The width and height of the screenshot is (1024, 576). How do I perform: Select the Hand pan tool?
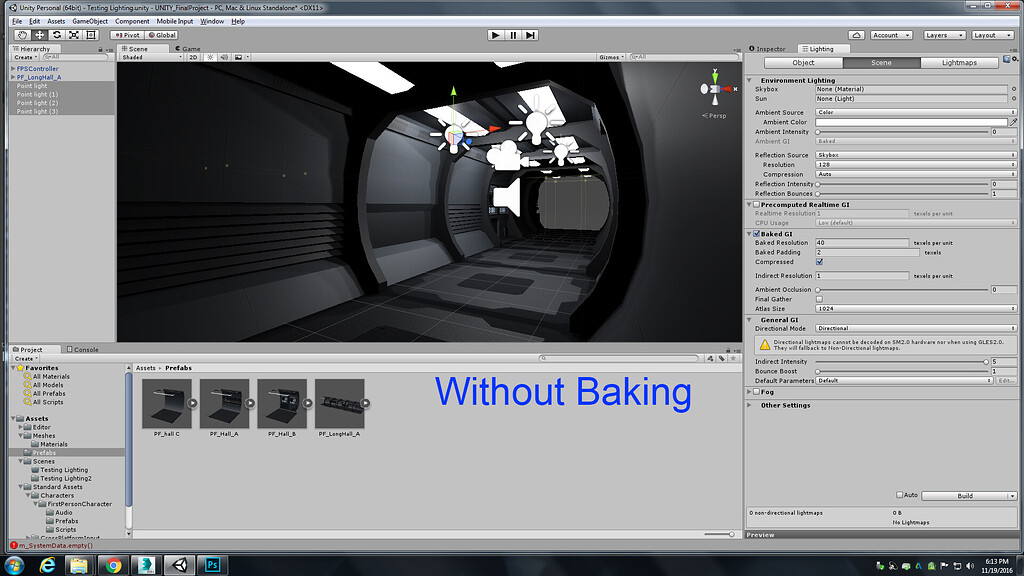pos(21,35)
